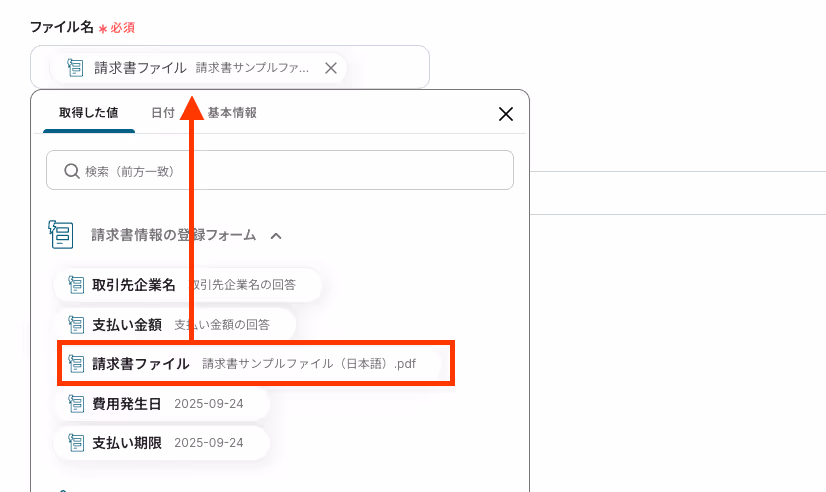
Task: Click the 2025-09-24 date beside 費用発生日
Action: click(x=209, y=404)
